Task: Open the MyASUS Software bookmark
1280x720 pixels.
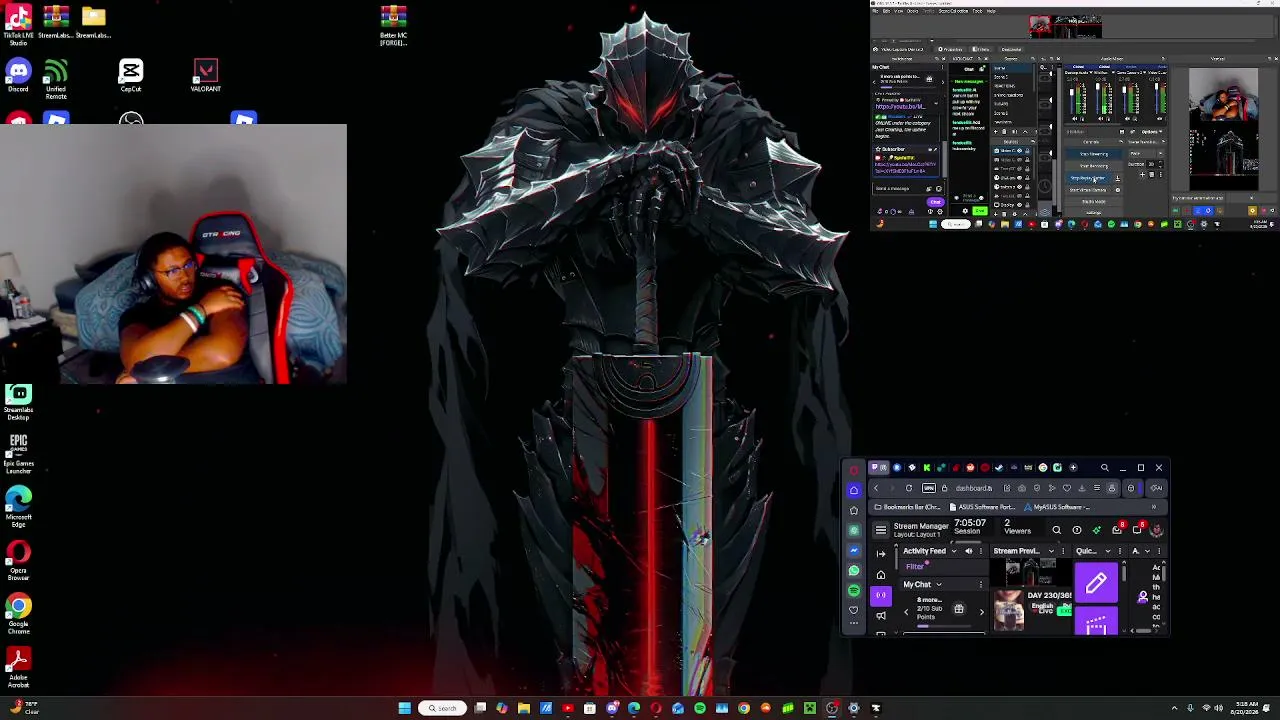Action: click(1058, 507)
